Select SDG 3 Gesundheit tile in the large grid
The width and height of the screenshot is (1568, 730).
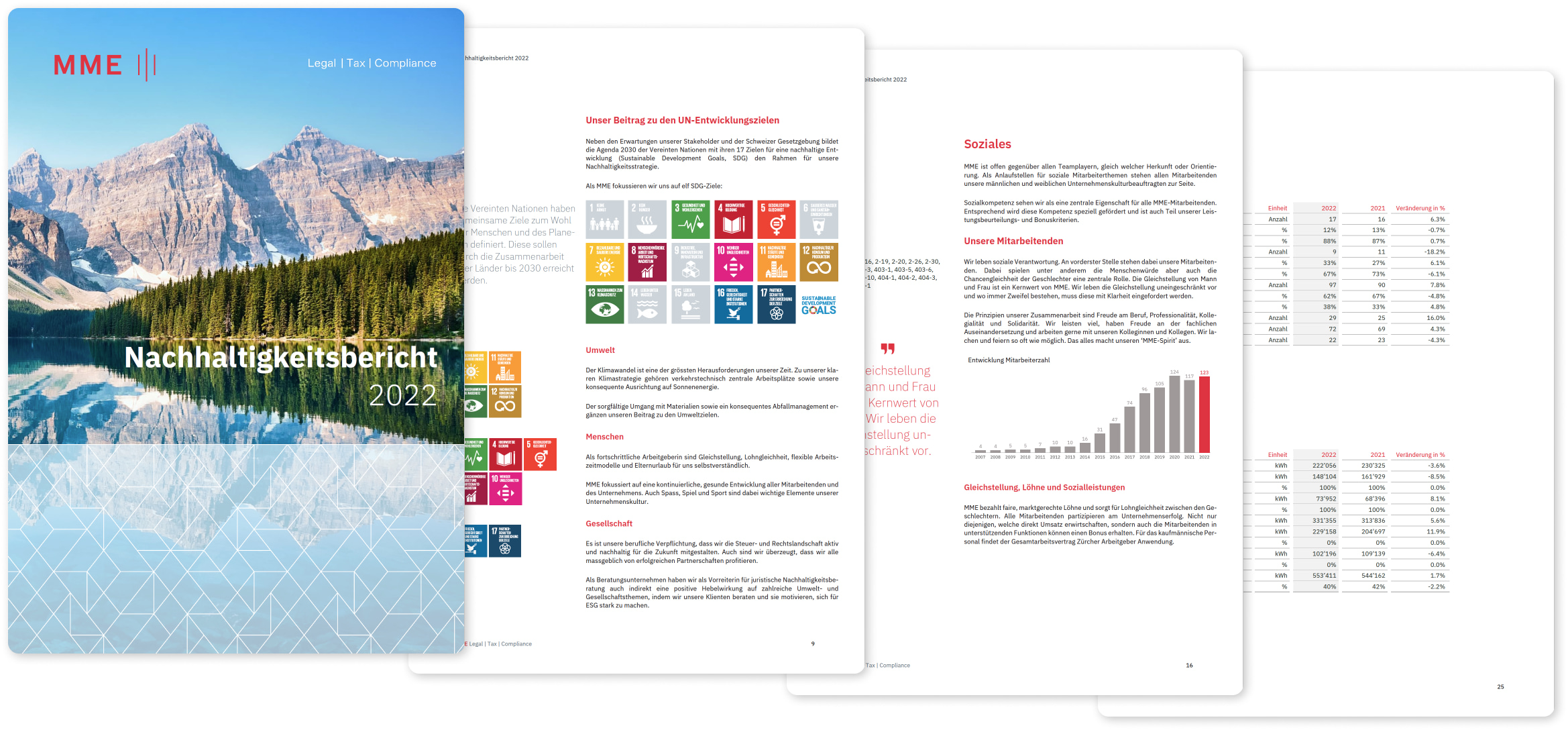(x=690, y=219)
